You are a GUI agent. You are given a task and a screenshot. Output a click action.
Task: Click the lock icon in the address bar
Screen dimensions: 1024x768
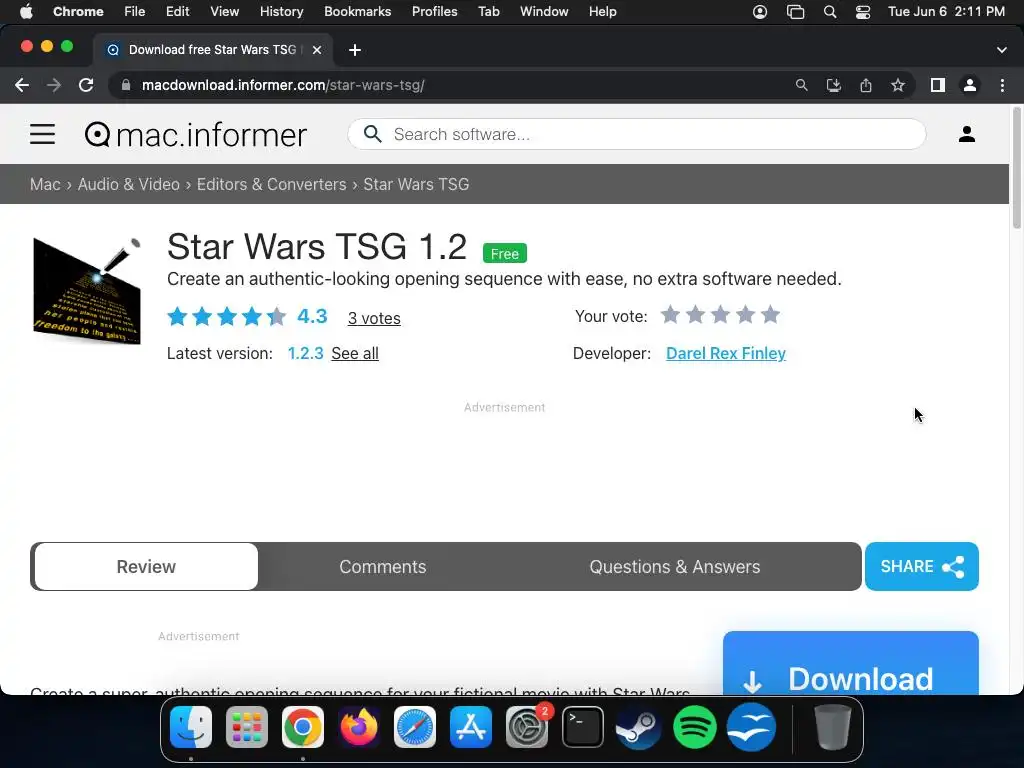[x=127, y=86]
